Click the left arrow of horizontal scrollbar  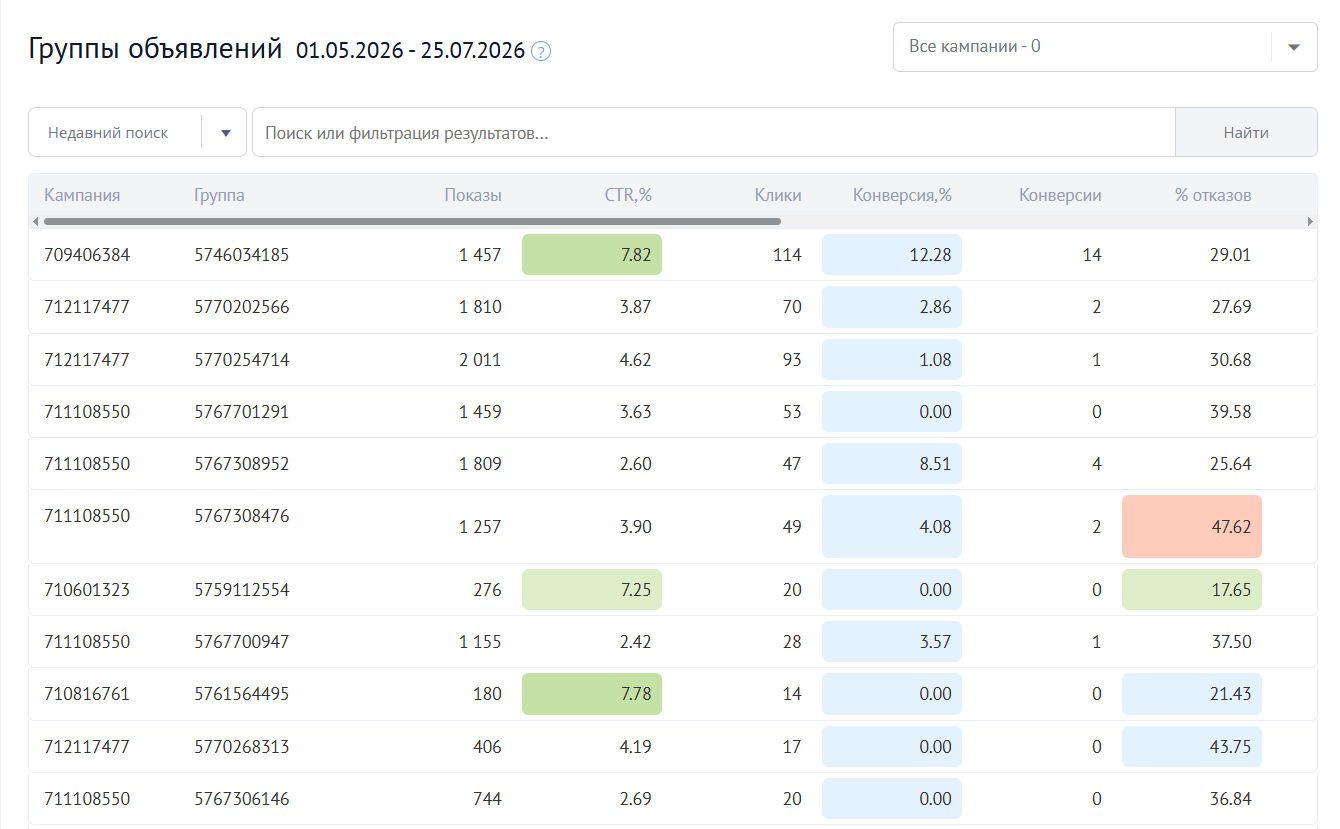pyautogui.click(x=36, y=221)
